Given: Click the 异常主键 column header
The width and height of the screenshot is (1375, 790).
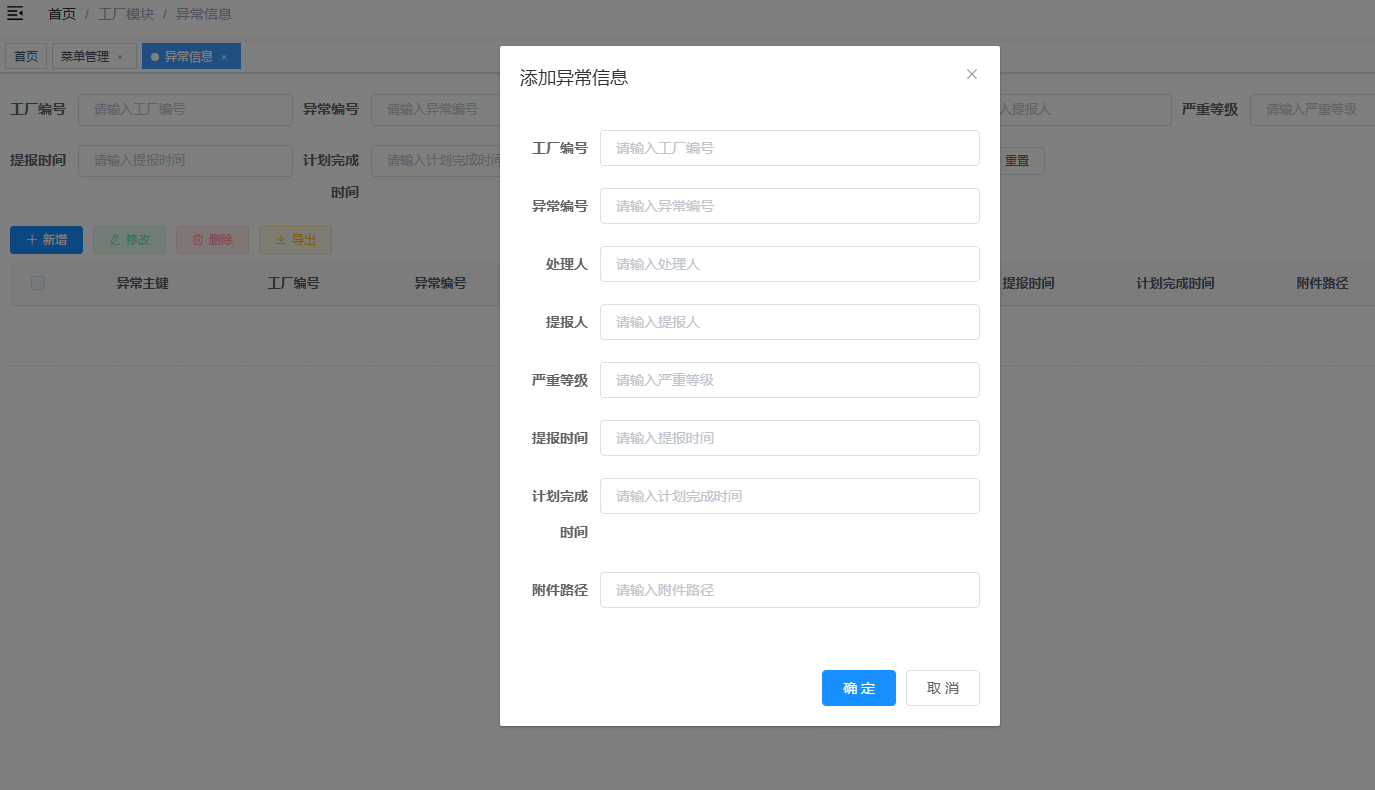Looking at the screenshot, I should tap(142, 284).
